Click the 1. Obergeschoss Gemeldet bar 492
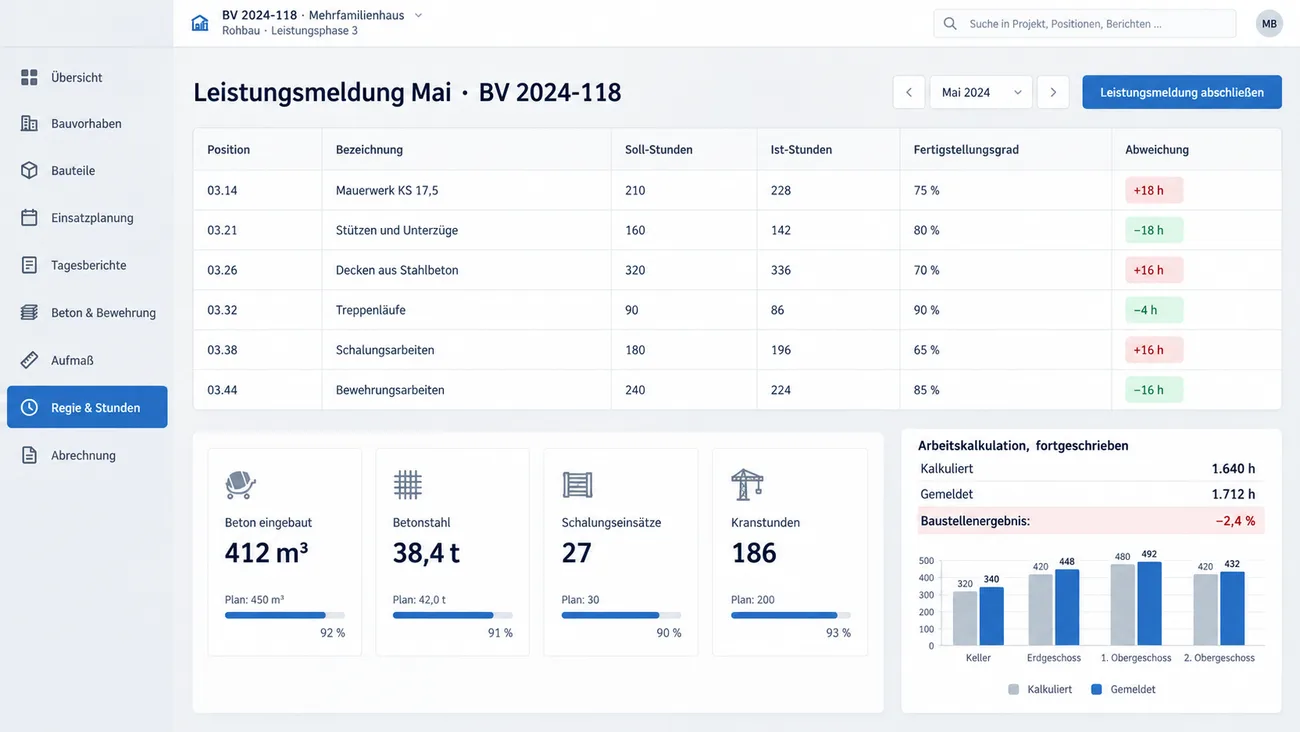 point(1149,604)
